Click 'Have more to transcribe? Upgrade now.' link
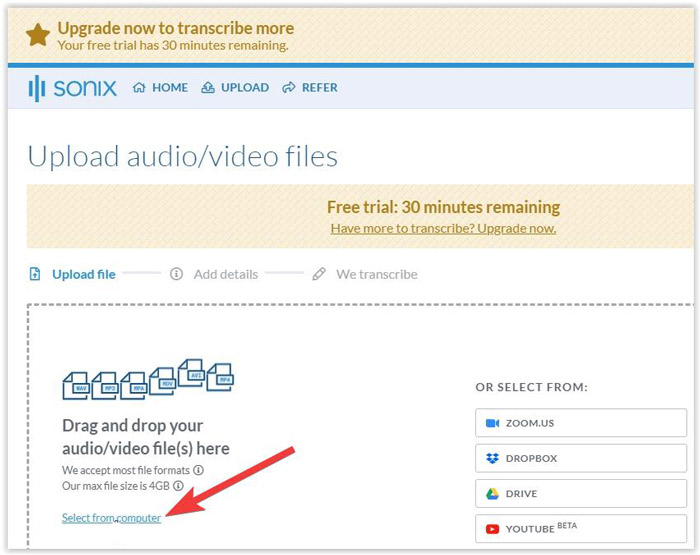This screenshot has width=700, height=555. pyautogui.click(x=443, y=229)
